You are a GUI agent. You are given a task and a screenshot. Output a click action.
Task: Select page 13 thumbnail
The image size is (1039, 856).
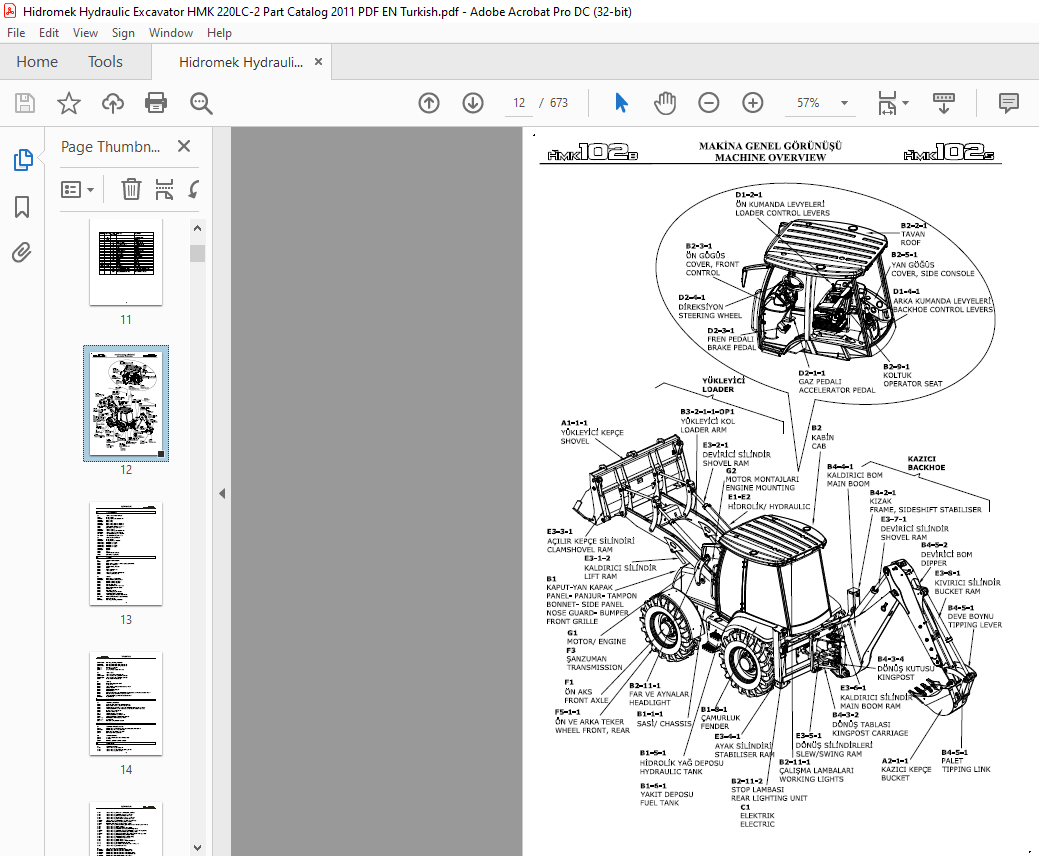pos(126,554)
